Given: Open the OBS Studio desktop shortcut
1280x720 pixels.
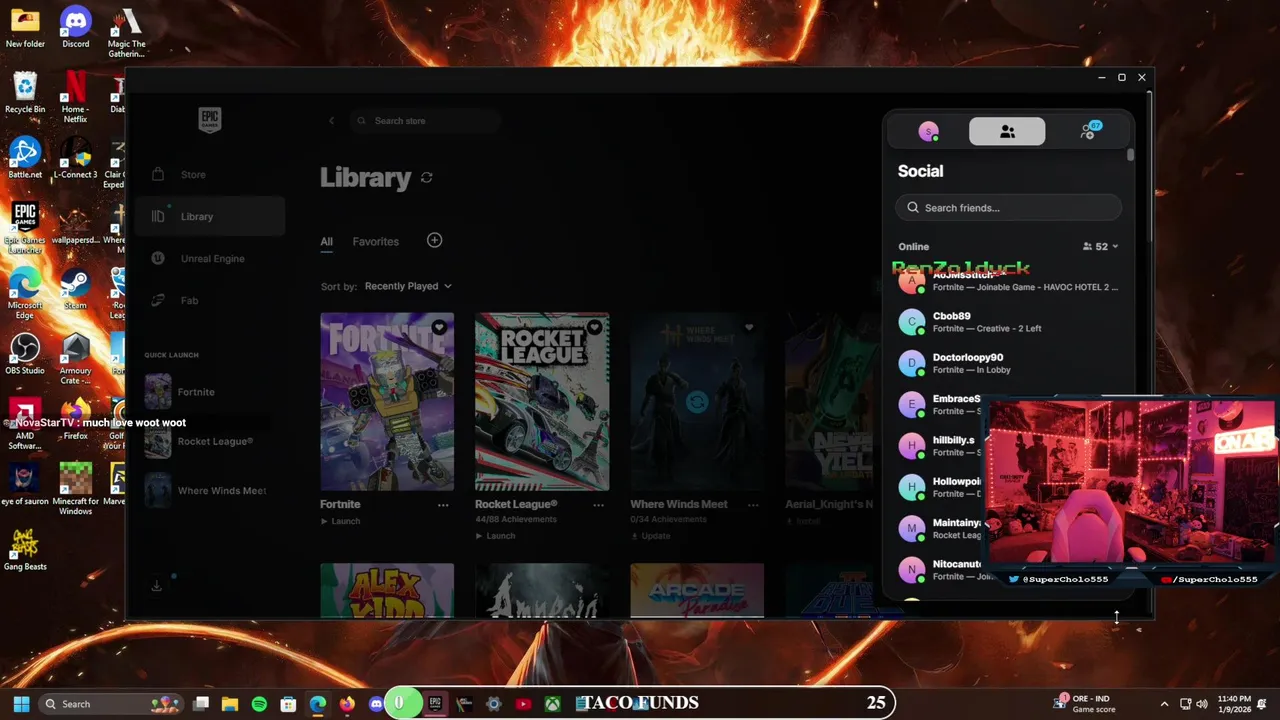Looking at the screenshot, I should [25, 353].
